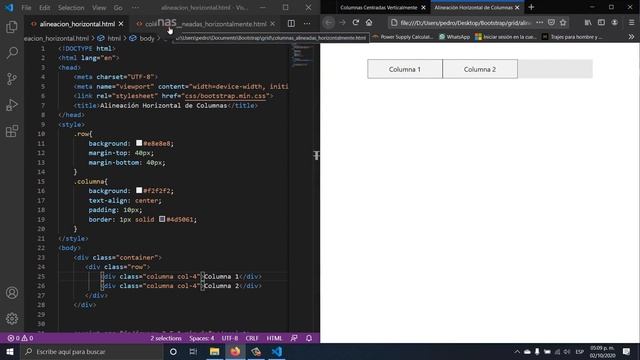Open File Explorer from taskbar
This screenshot has height=360, width=640.
[x=214, y=351]
